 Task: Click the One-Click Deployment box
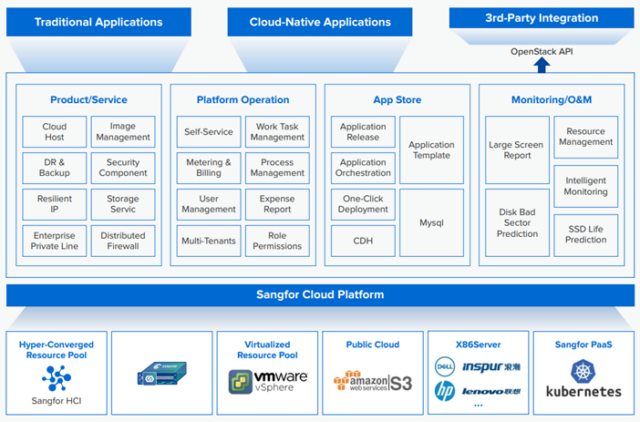(363, 204)
